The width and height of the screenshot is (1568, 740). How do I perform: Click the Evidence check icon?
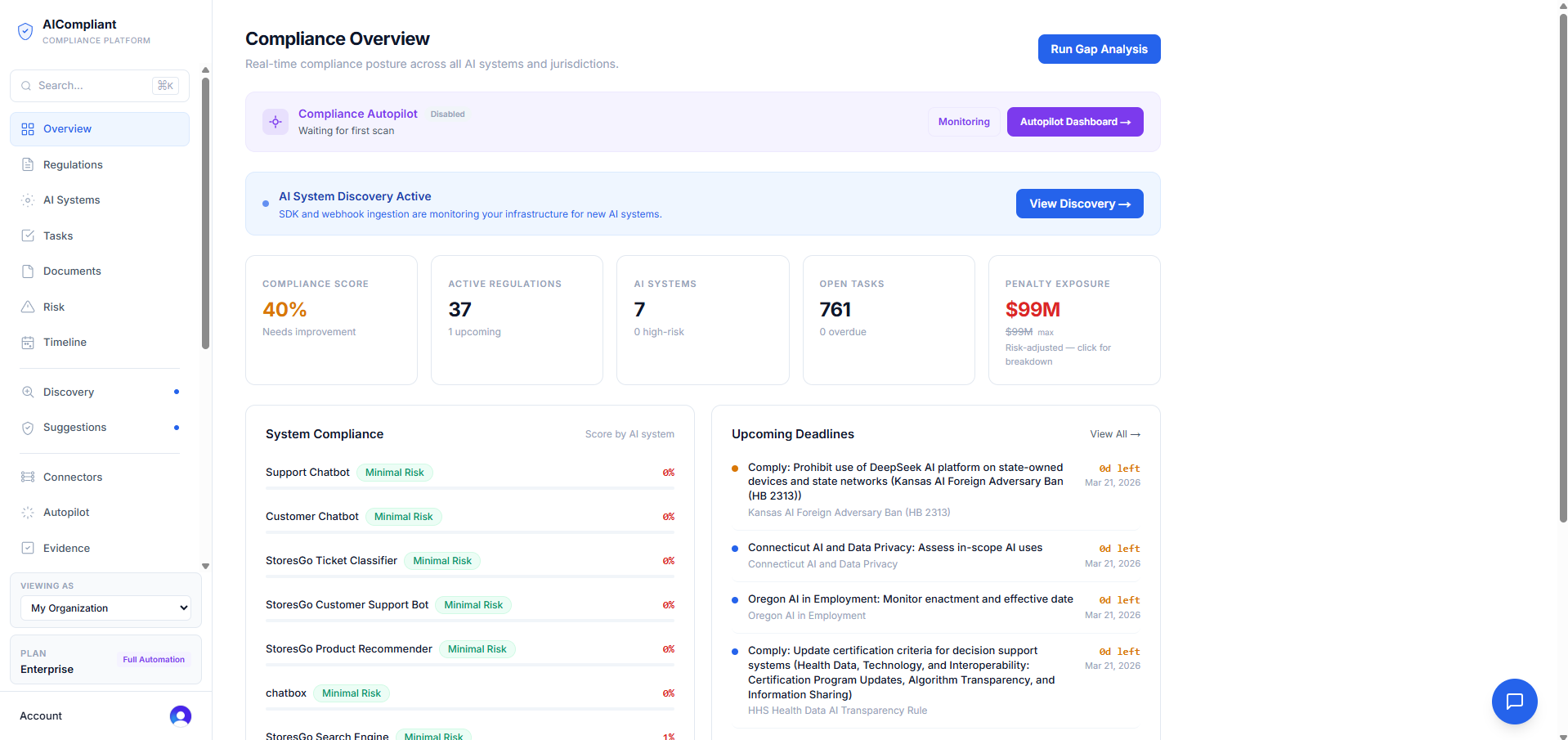(x=28, y=549)
